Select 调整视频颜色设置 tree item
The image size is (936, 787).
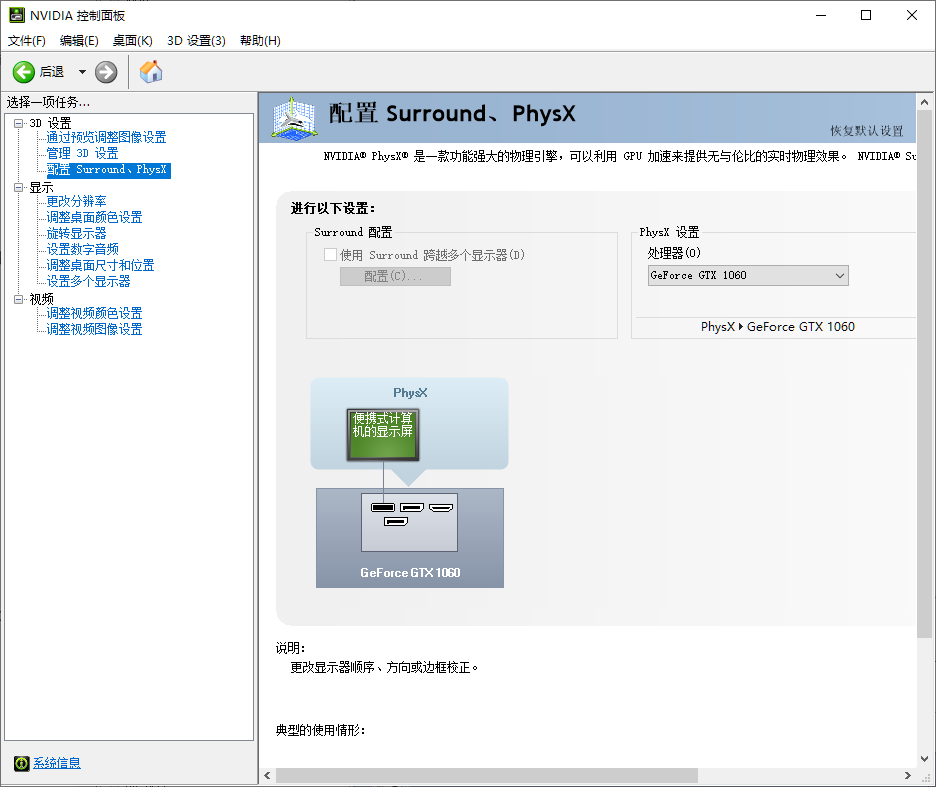click(x=94, y=313)
